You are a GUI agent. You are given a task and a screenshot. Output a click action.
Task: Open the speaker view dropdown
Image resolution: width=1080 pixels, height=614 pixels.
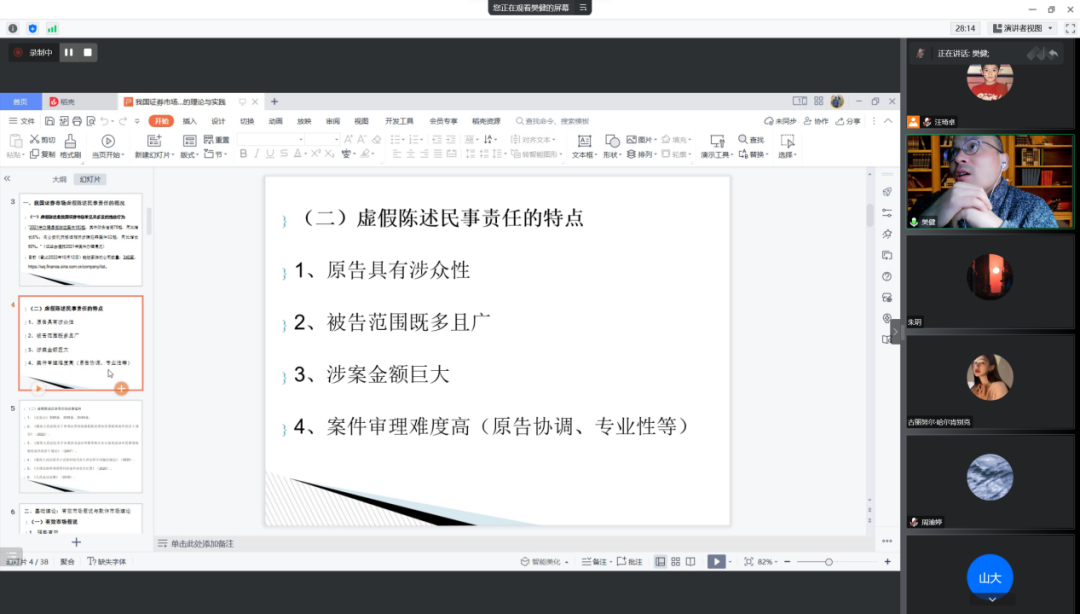pos(1023,28)
